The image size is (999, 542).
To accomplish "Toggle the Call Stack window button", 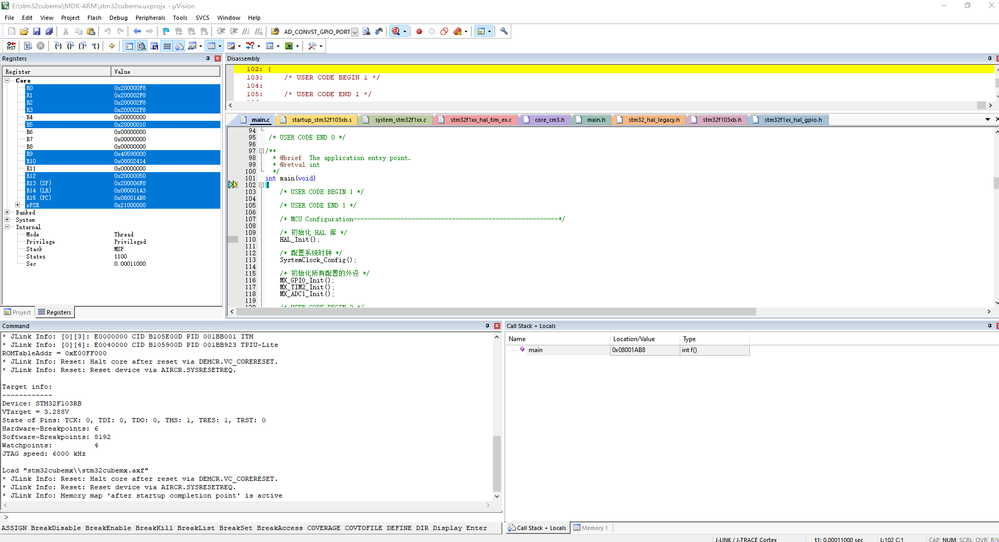I will tap(180, 46).
